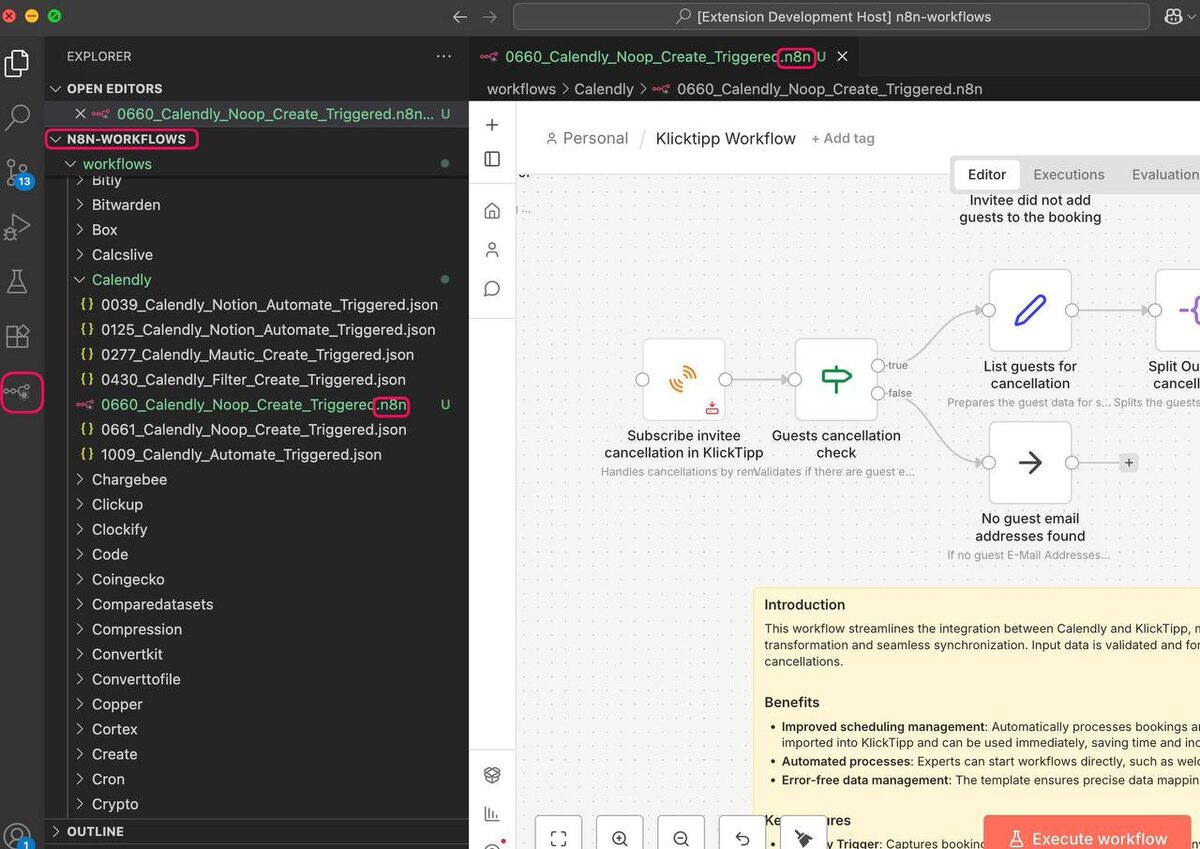Zoom in on the workflow canvas
The width and height of the screenshot is (1200, 849).
click(x=620, y=836)
